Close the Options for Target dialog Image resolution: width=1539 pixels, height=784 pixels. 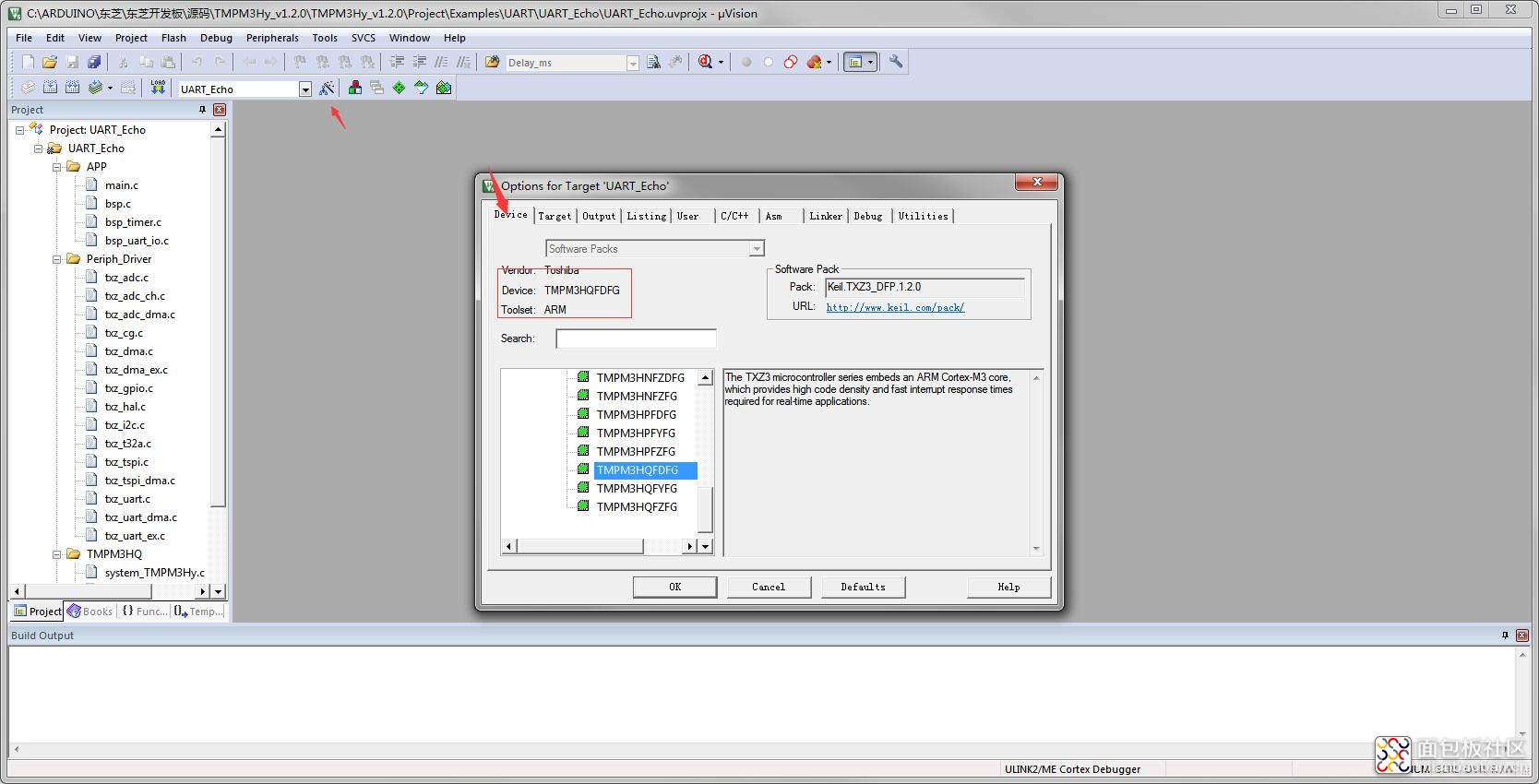tap(1037, 182)
